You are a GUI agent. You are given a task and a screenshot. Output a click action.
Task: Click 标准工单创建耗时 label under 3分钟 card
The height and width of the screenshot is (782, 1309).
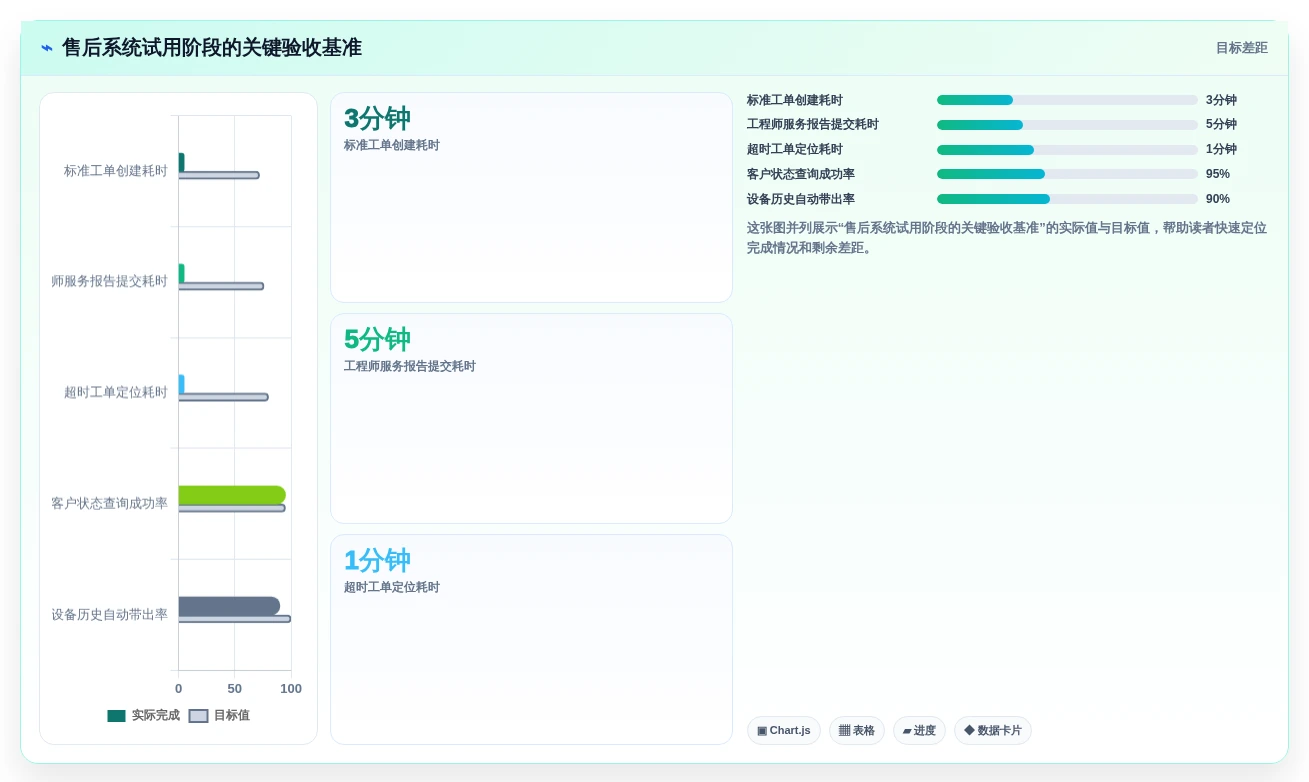tap(392, 145)
